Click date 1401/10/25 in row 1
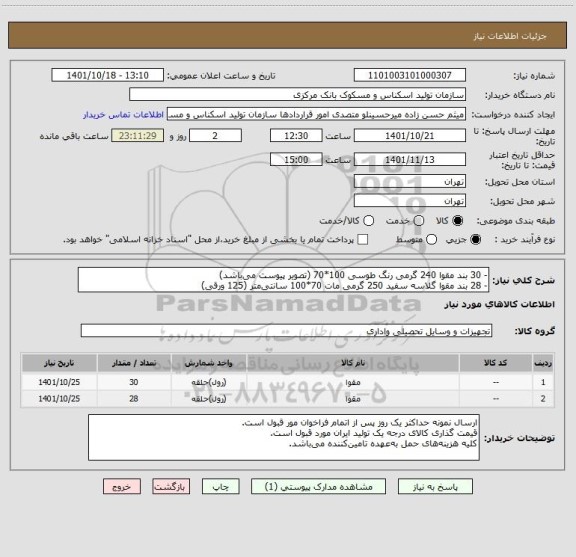 point(59,382)
